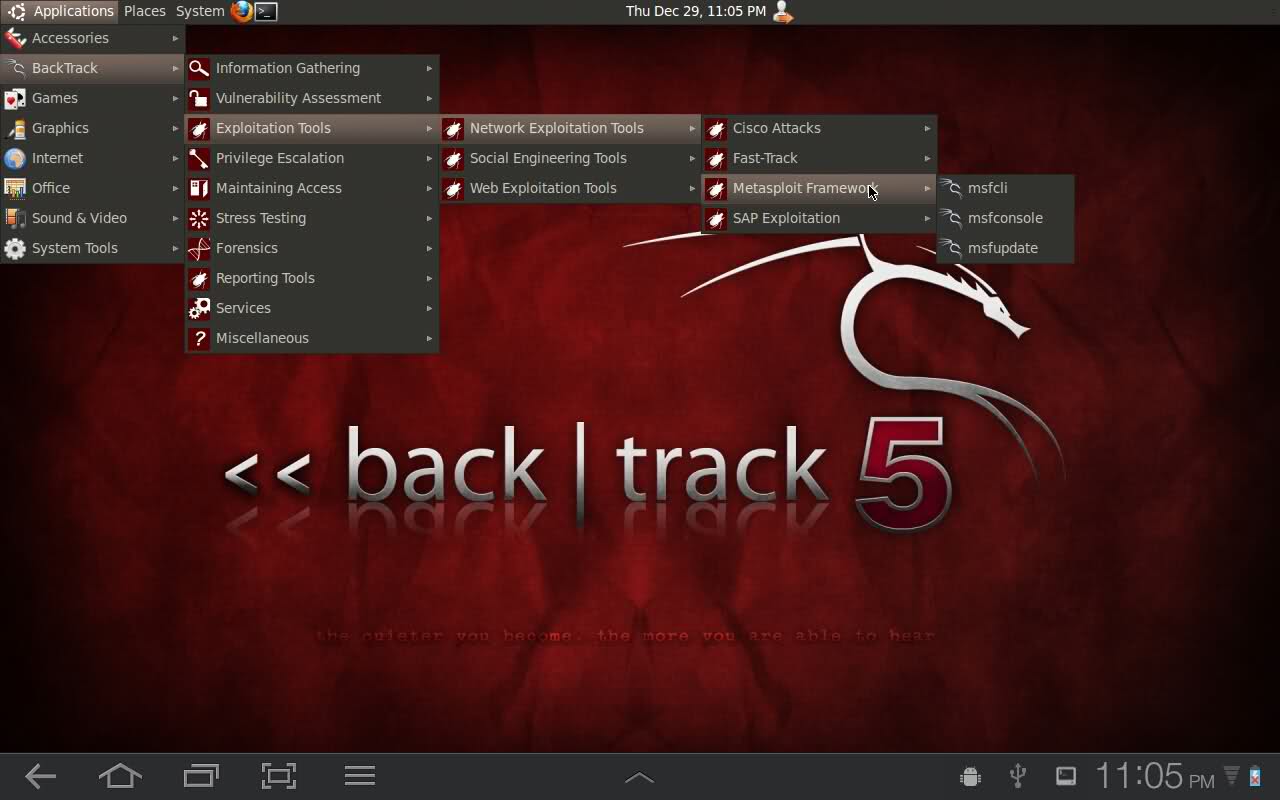
Task: Open Services category
Action: point(312,308)
